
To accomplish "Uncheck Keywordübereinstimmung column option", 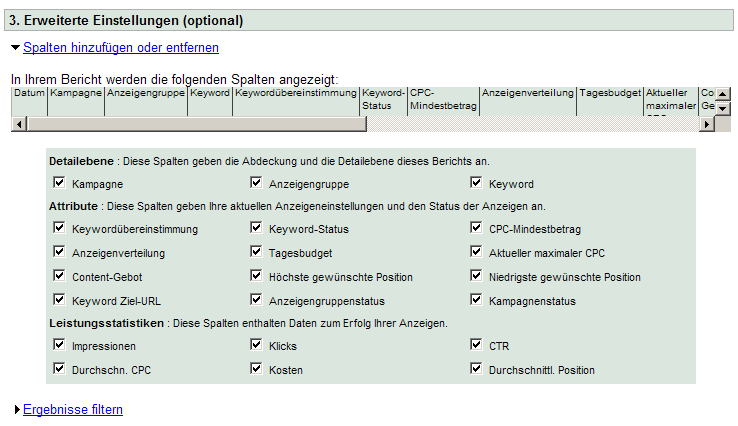I will tap(60, 228).
